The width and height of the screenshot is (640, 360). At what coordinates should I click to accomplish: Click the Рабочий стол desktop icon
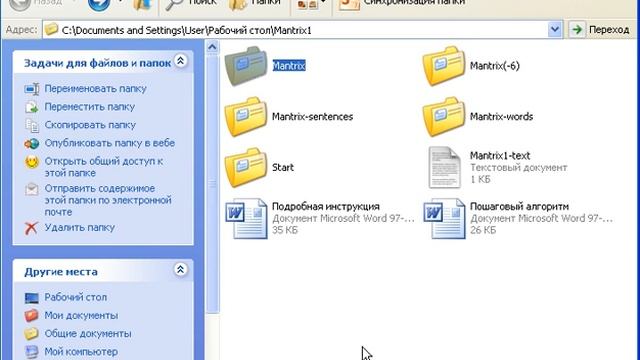32,298
